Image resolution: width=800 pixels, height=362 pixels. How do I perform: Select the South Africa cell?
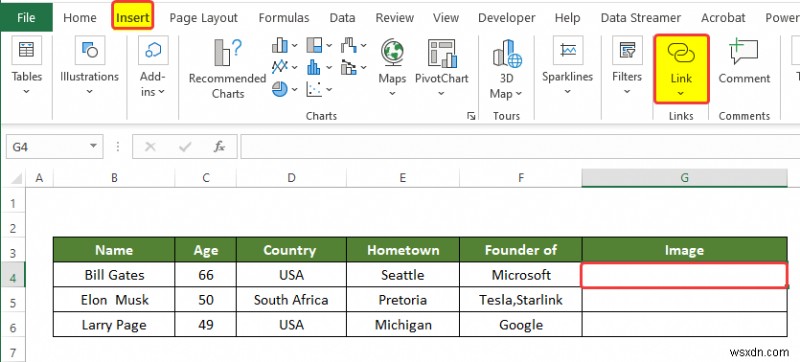pyautogui.click(x=291, y=300)
